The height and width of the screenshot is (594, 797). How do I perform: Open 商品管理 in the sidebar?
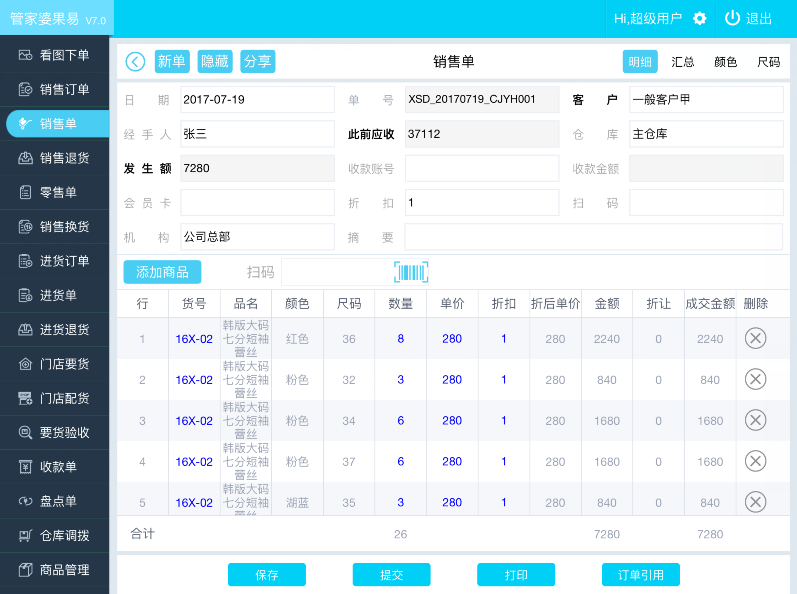pyautogui.click(x=54, y=570)
